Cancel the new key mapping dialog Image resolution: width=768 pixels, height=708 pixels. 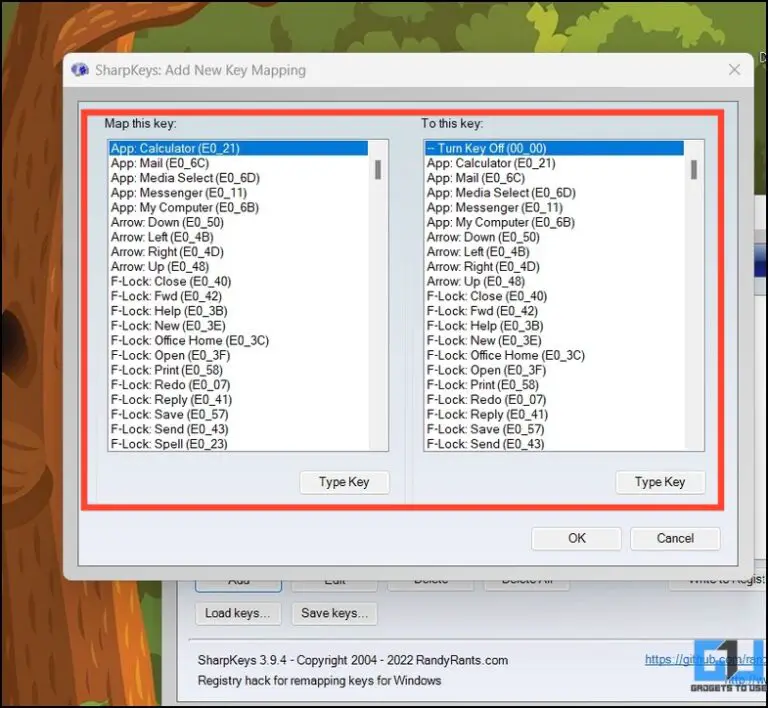click(x=675, y=539)
